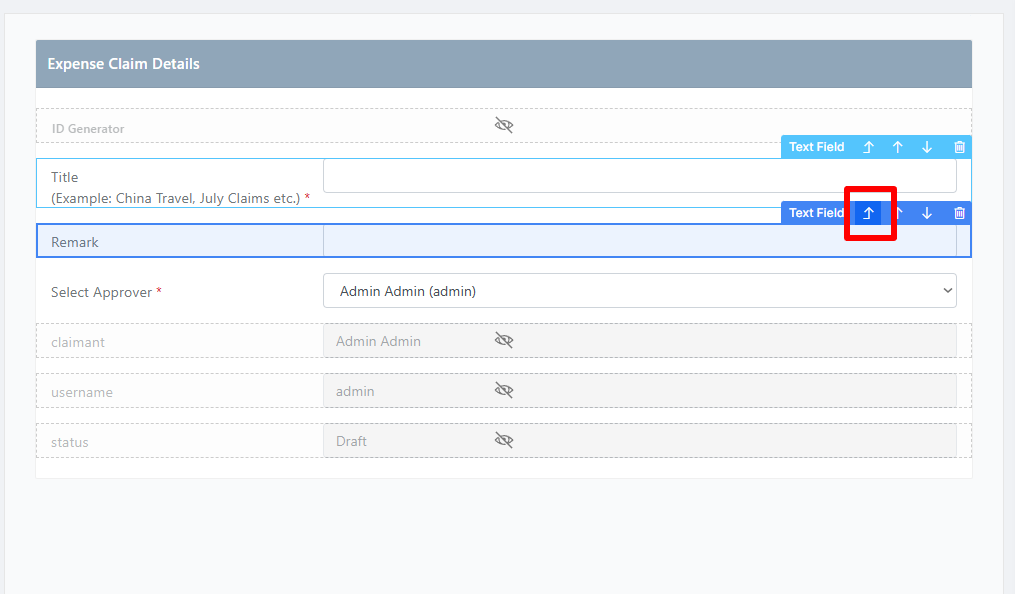
Task: Delete the Title text field with trash icon
Action: tap(959, 147)
